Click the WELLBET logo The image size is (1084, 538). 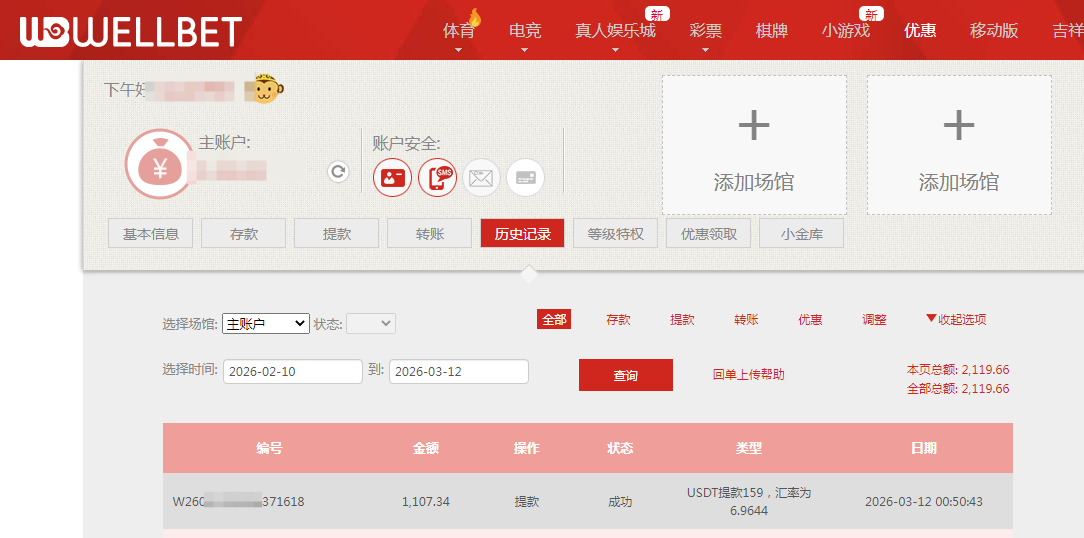pyautogui.click(x=130, y=31)
